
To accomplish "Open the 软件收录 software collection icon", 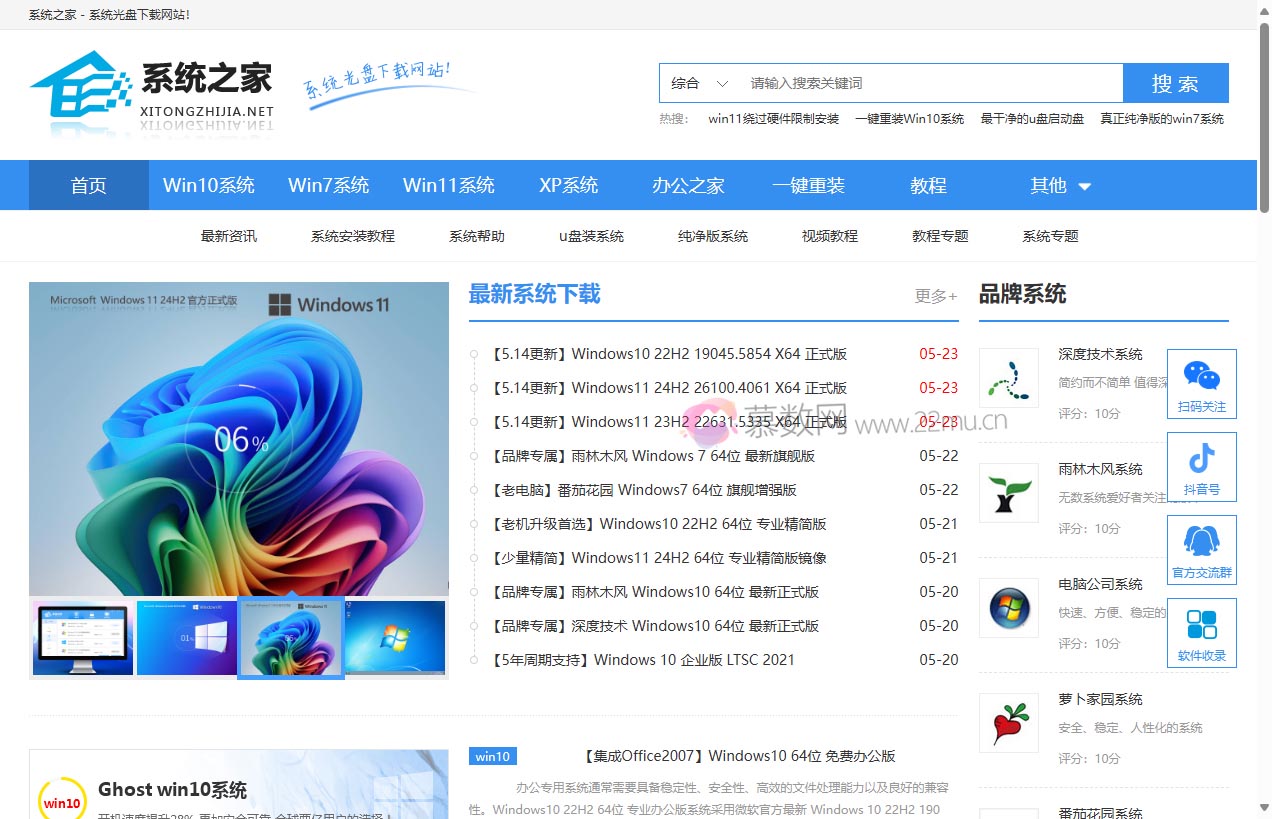I will (x=1201, y=632).
